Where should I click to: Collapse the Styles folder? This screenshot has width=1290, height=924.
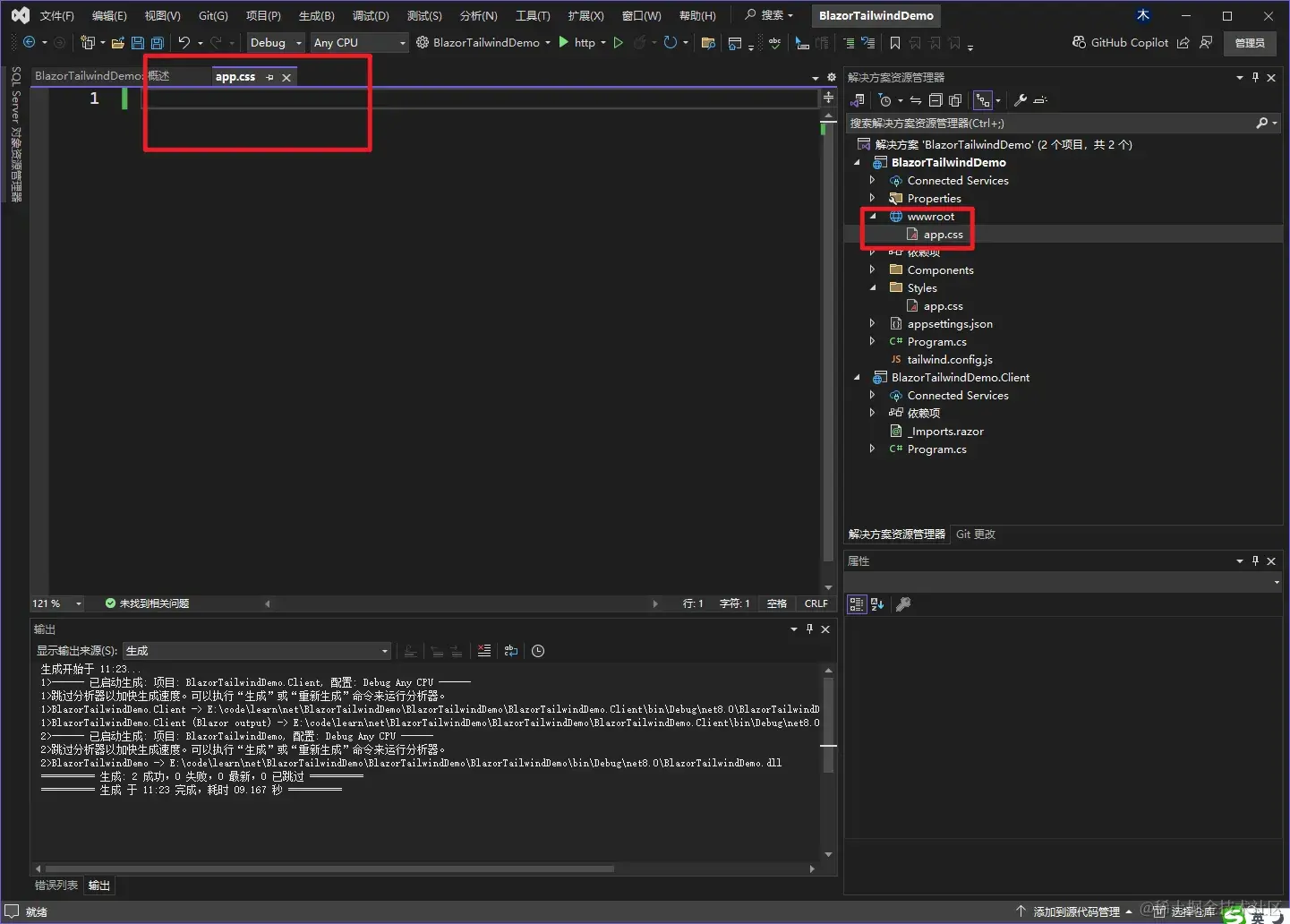click(x=873, y=287)
